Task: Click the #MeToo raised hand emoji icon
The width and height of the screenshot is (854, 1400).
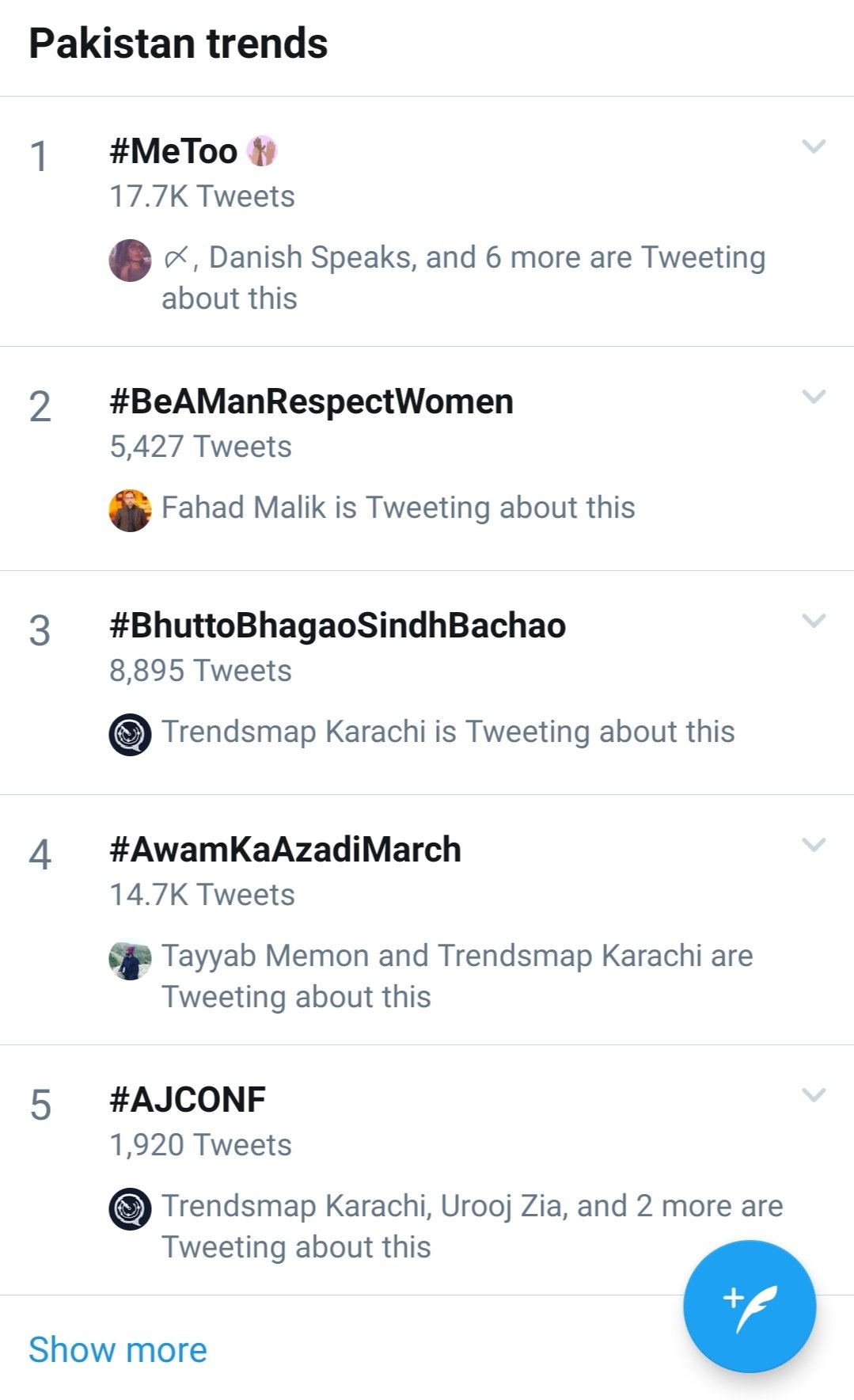Action: 262,150
